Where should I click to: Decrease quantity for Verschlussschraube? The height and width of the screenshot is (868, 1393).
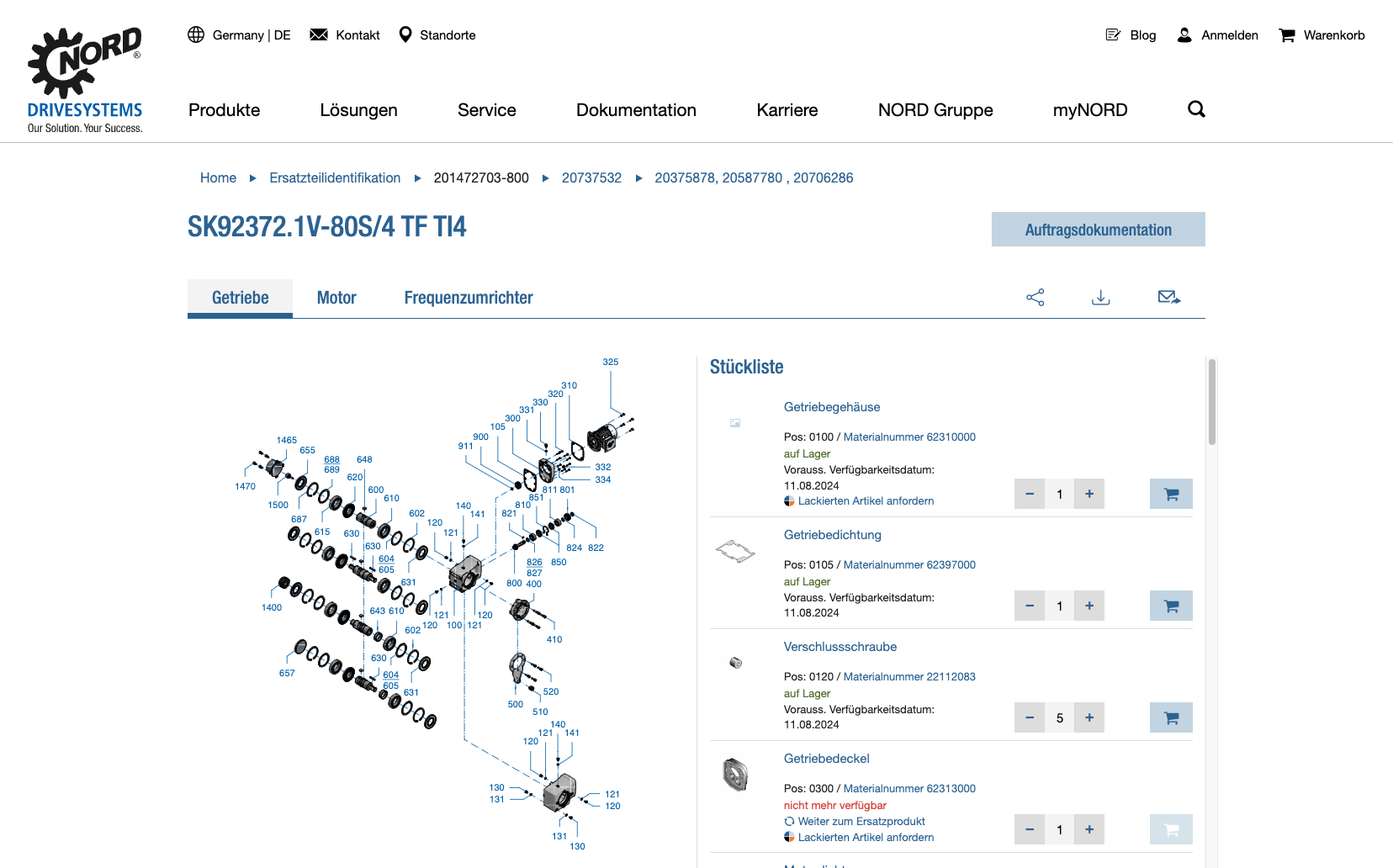[x=1030, y=717]
